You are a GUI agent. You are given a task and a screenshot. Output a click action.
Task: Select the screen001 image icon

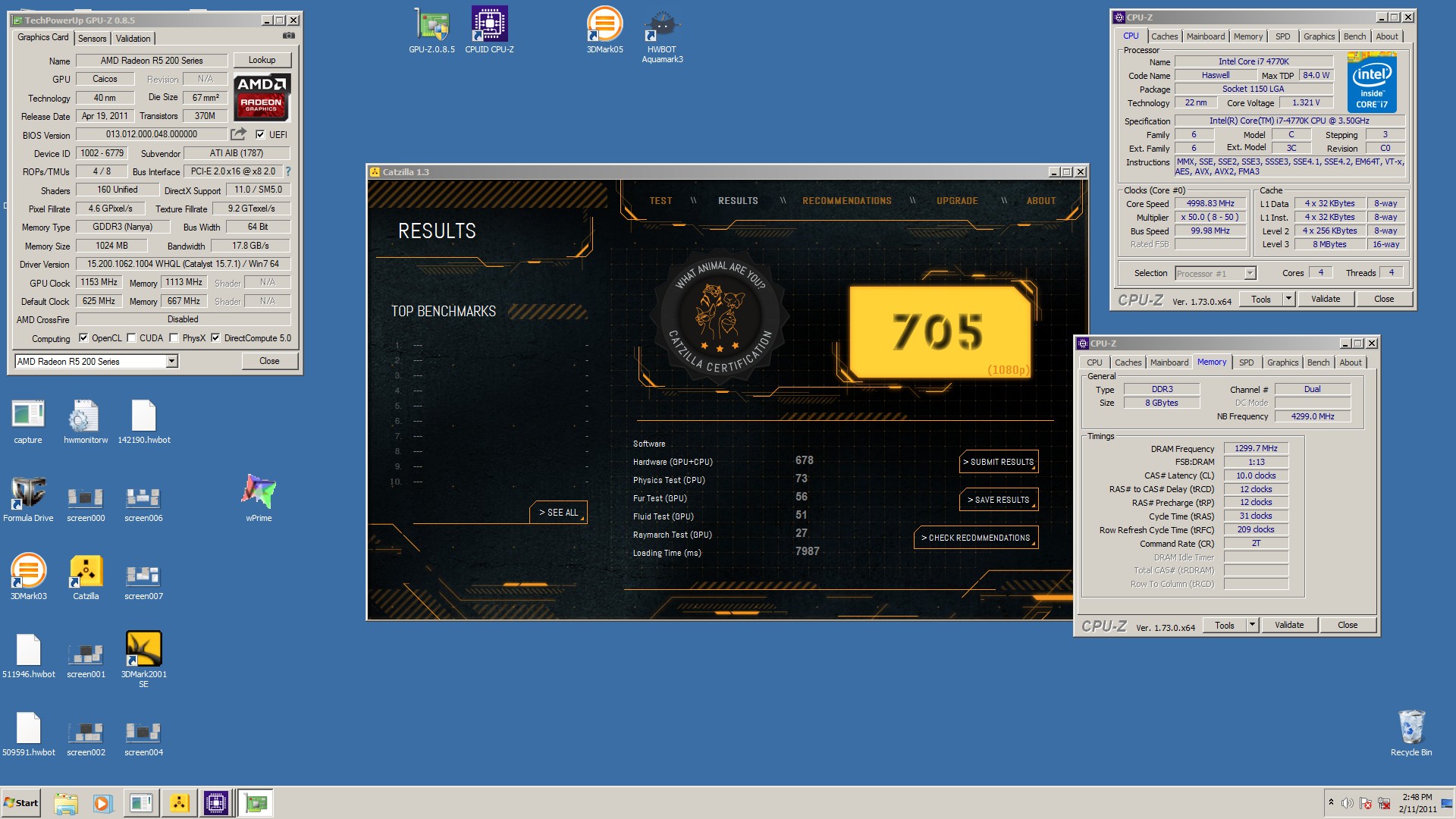pyautogui.click(x=86, y=658)
